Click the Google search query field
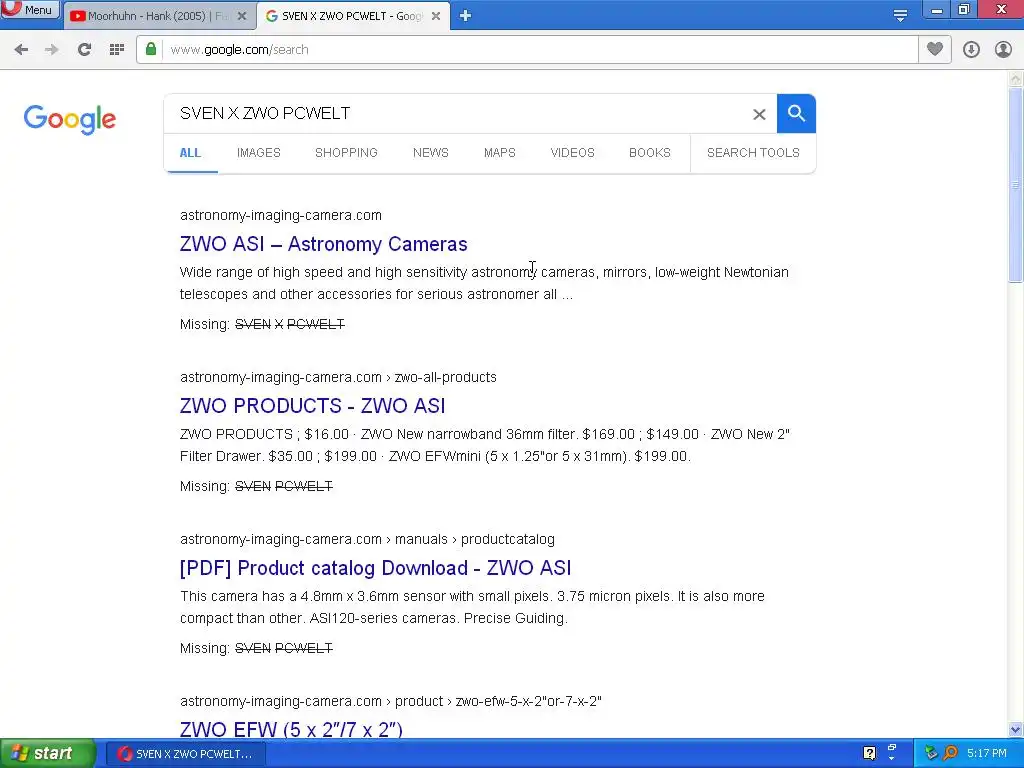Image resolution: width=1024 pixels, height=768 pixels. 457,114
